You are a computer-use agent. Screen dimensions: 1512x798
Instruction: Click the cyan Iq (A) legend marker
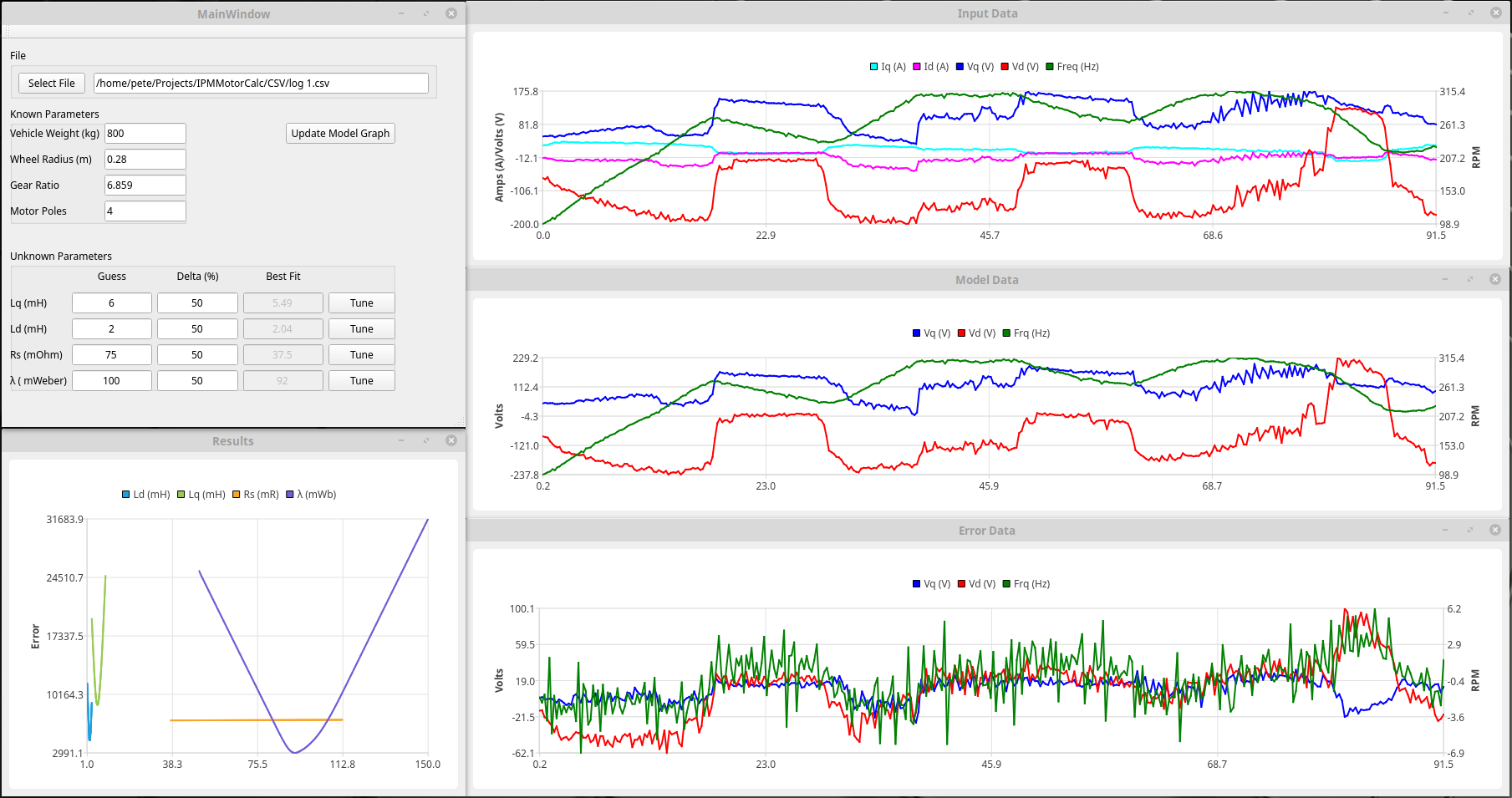[x=874, y=67]
